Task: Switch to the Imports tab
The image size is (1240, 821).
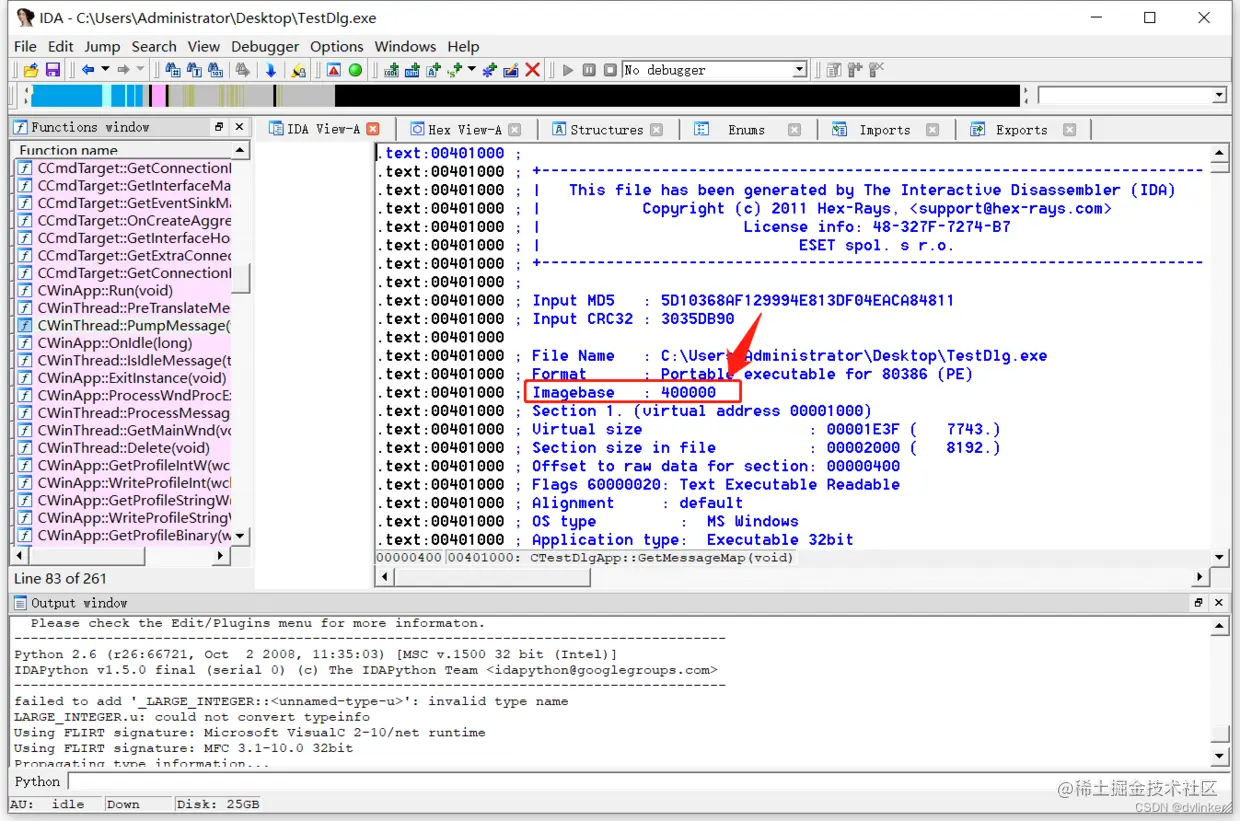Action: pos(885,129)
